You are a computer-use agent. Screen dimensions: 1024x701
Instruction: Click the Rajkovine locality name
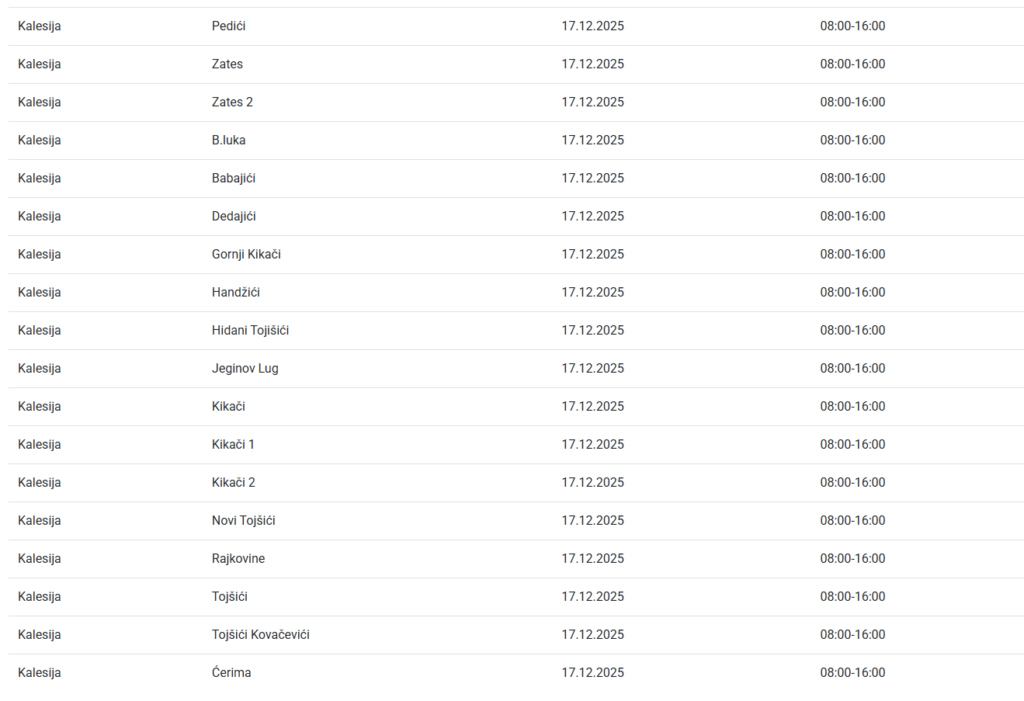238,558
